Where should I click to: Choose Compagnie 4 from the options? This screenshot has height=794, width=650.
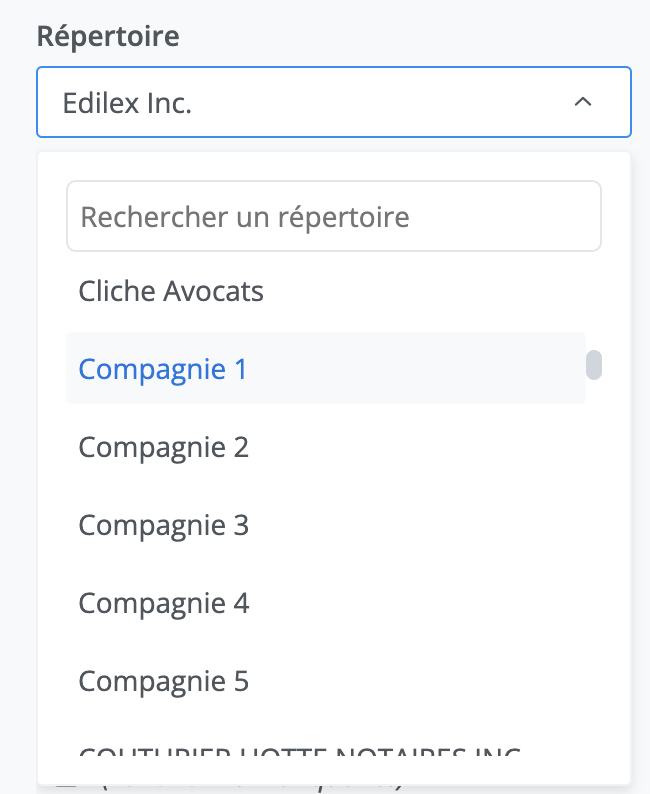click(164, 603)
